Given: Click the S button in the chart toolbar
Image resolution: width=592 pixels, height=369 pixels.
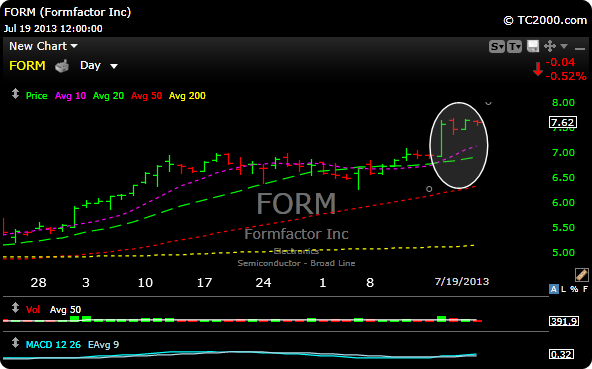Looking at the screenshot, I should click(496, 46).
